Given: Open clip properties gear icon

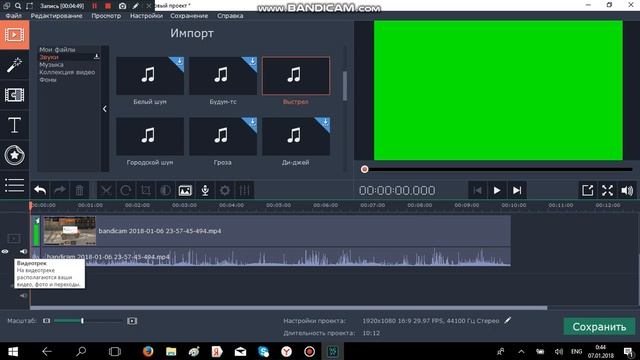Looking at the screenshot, I should point(224,190).
